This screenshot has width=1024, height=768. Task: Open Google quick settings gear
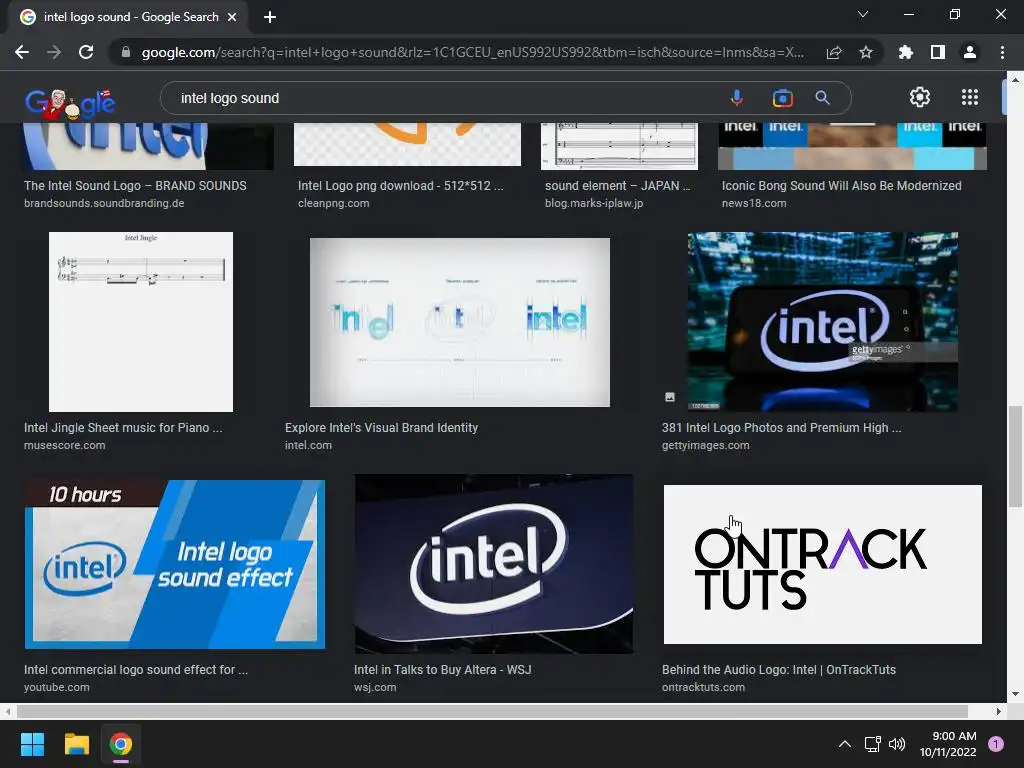pyautogui.click(x=920, y=97)
